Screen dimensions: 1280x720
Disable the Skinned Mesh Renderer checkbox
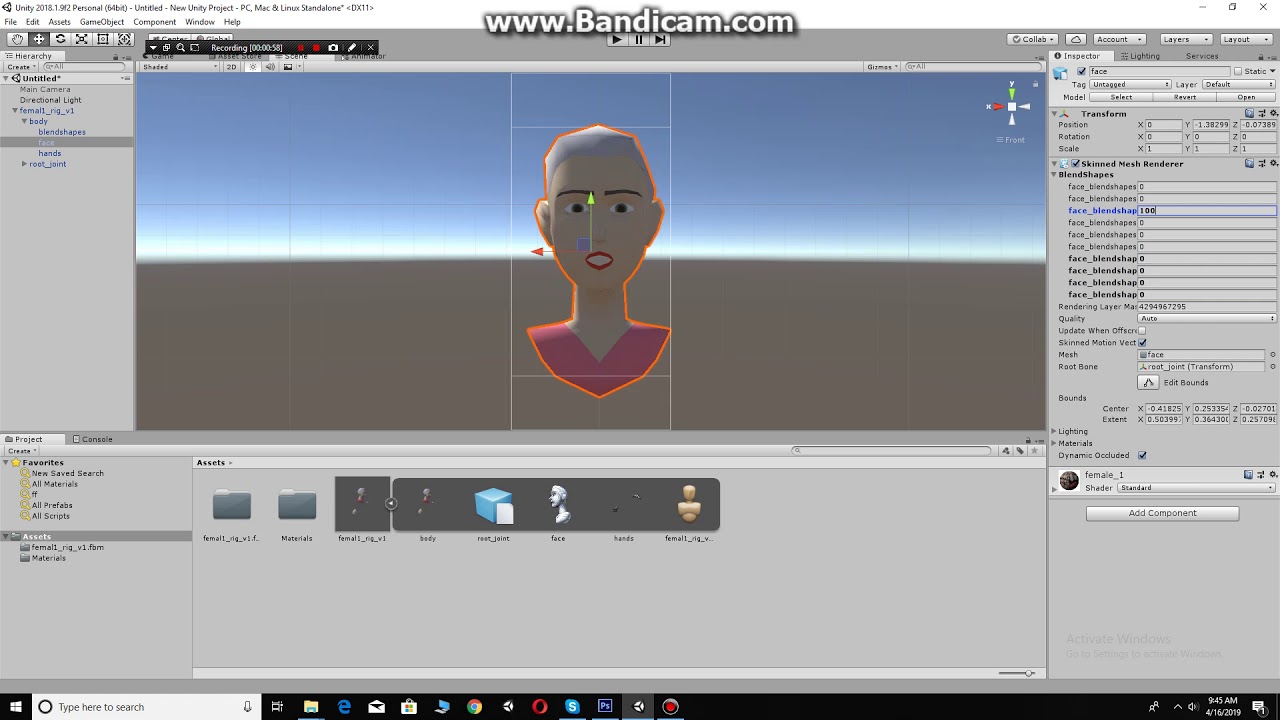(x=1075, y=164)
